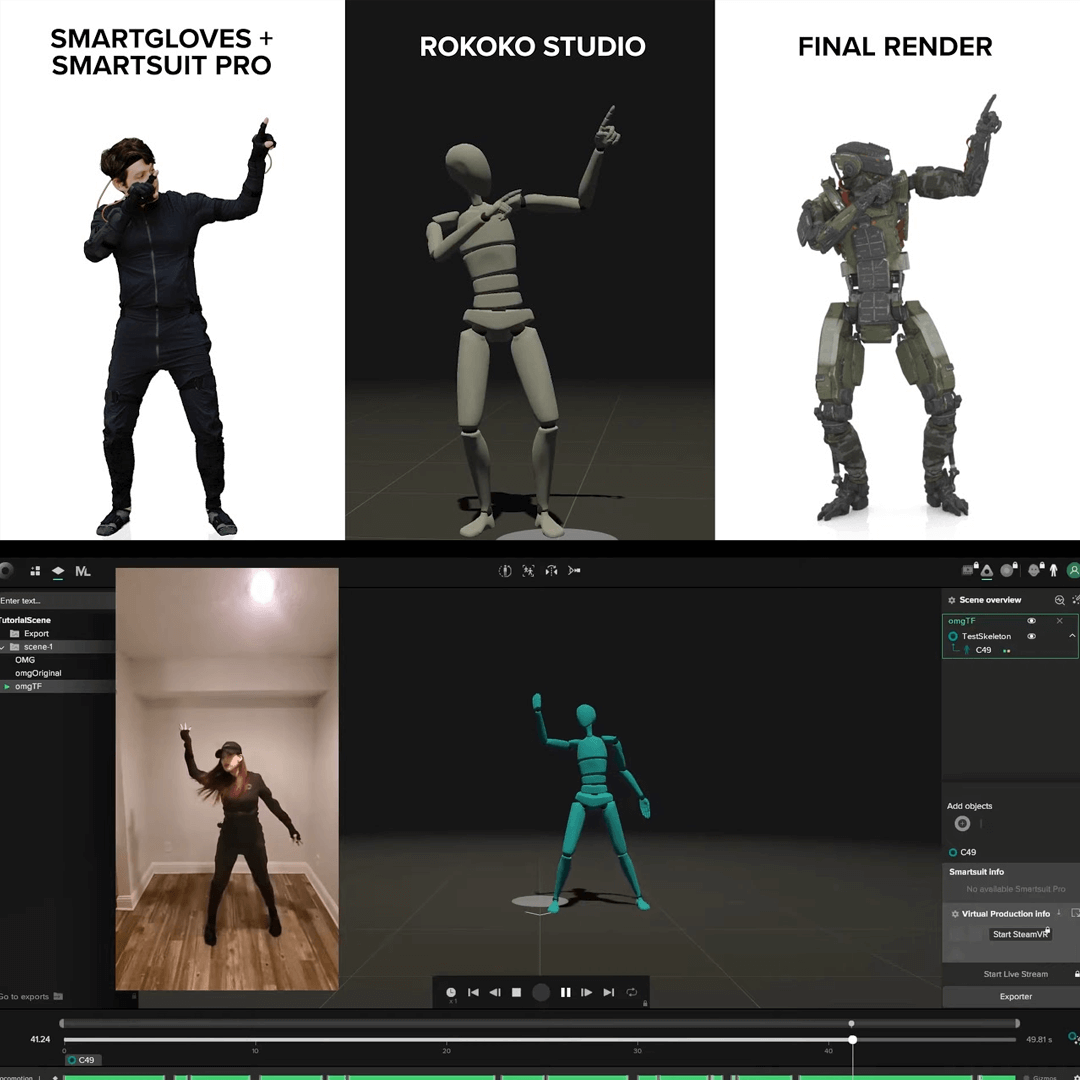Toggle visibility of TestSkeleton
This screenshot has height=1080, width=1080.
point(1032,636)
